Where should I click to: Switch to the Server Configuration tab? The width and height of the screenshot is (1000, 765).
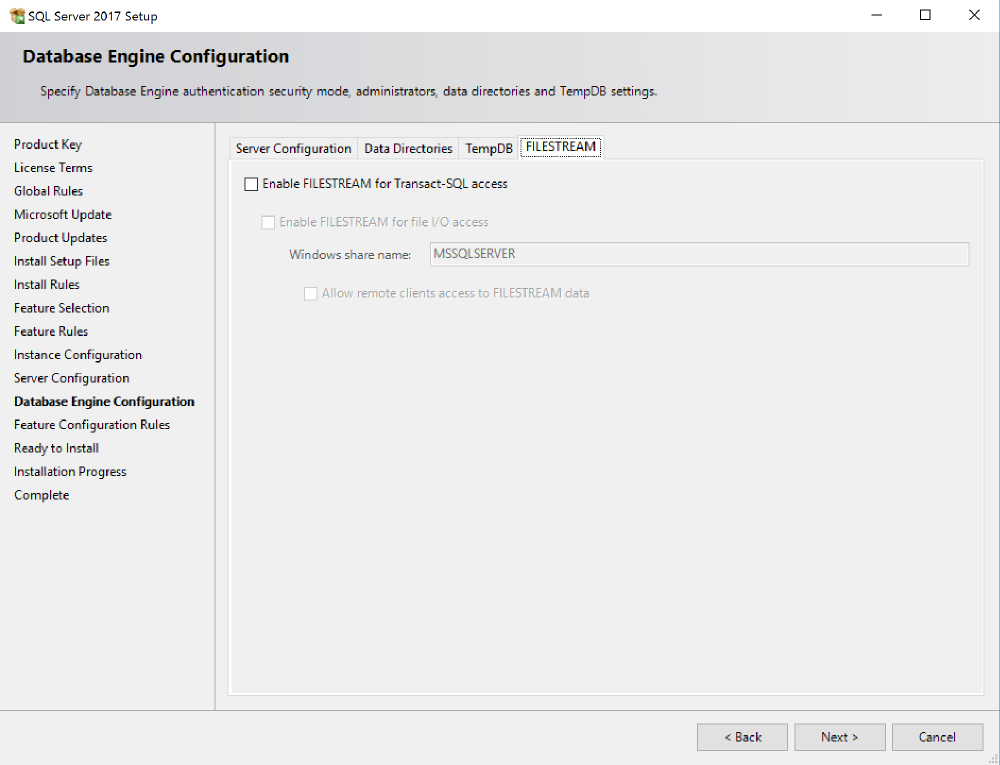coord(293,149)
